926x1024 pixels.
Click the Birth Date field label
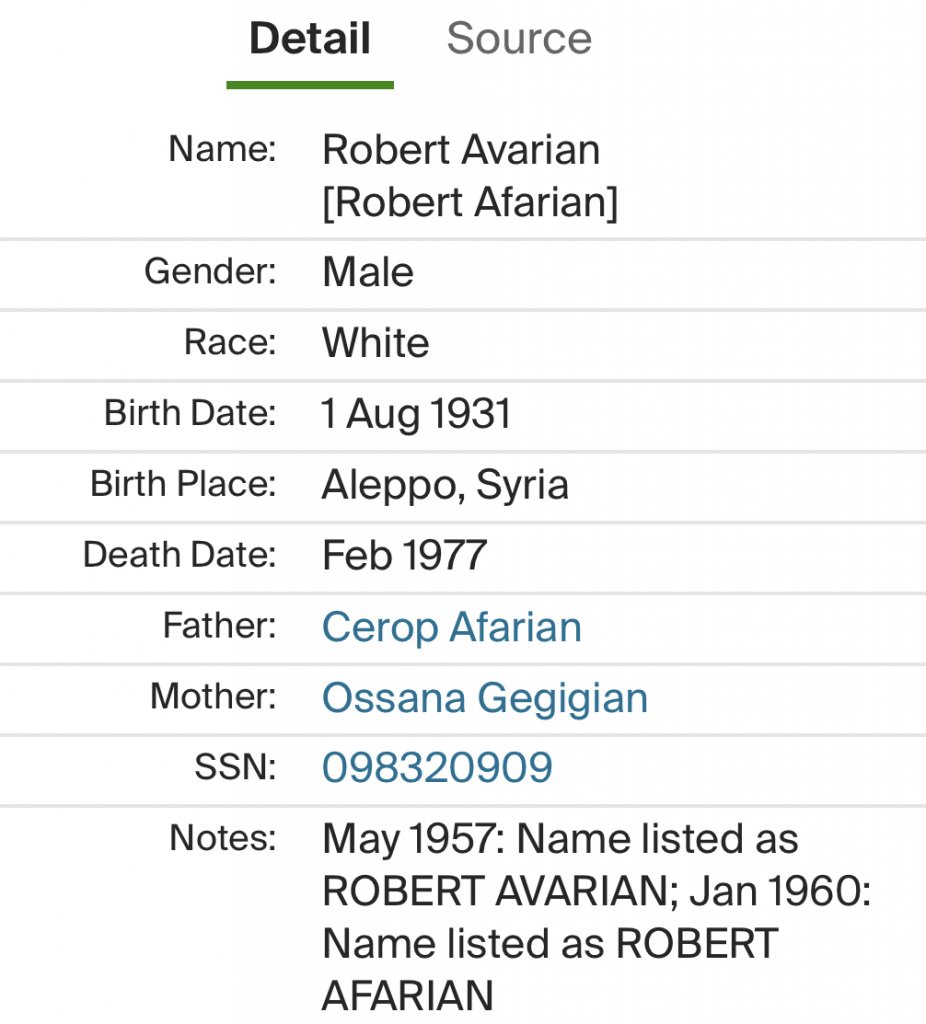190,413
